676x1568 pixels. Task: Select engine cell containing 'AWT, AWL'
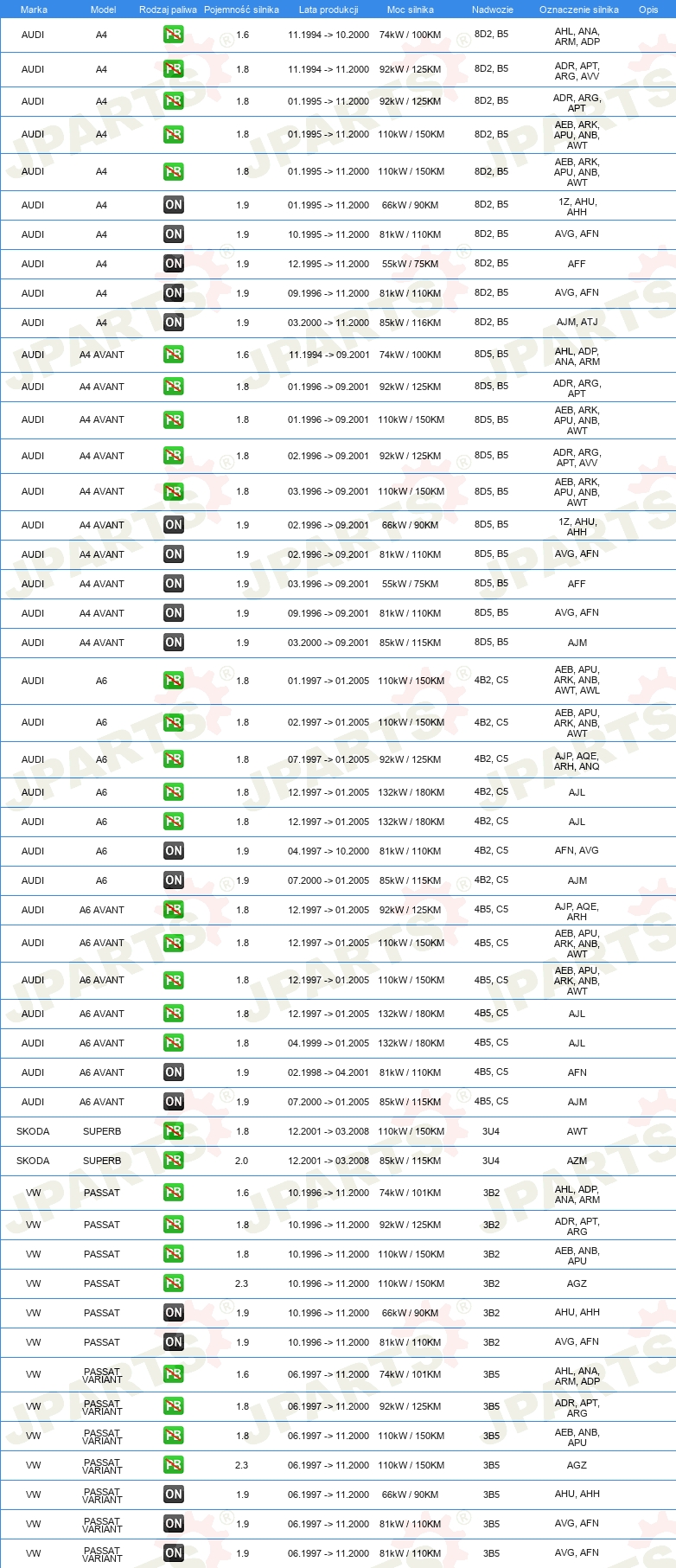click(x=577, y=680)
